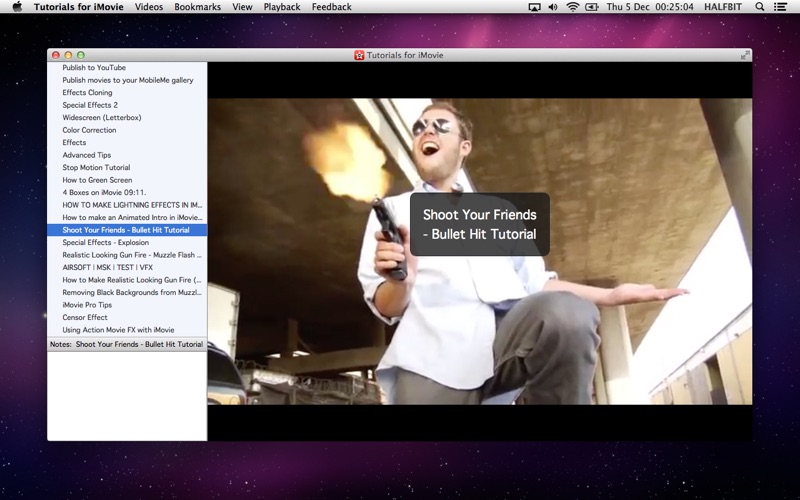
Task: Click the AirPlay display icon in menu bar
Action: pyautogui.click(x=534, y=7)
